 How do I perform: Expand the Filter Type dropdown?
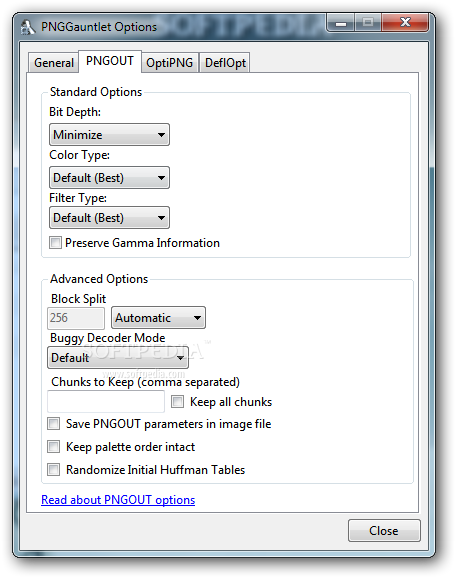click(109, 217)
